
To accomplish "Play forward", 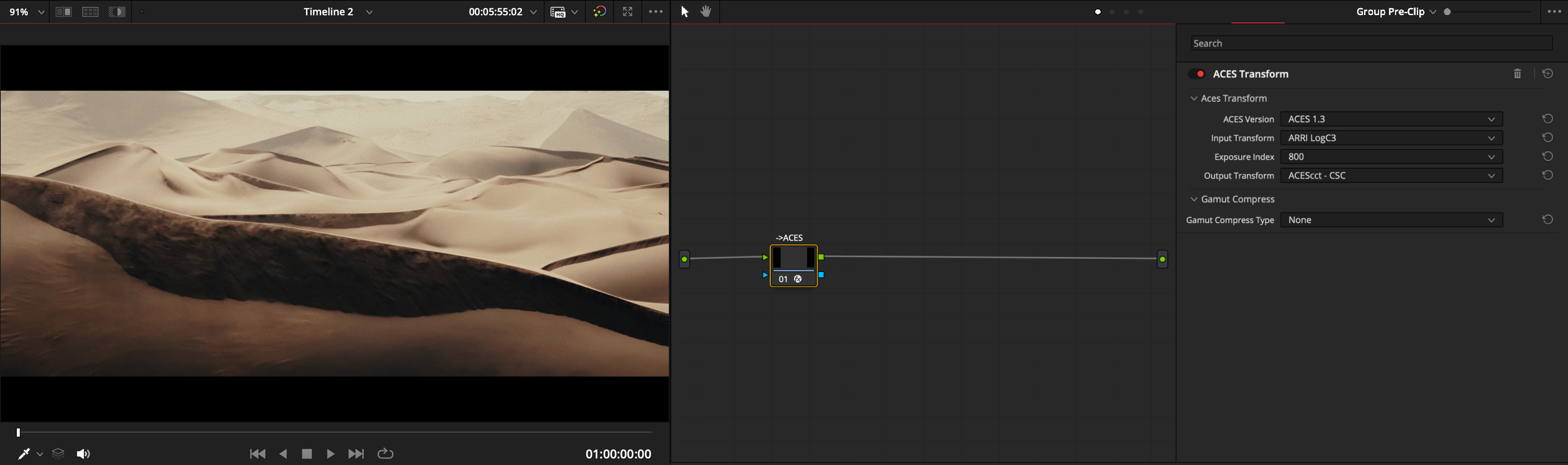I will coord(331,454).
